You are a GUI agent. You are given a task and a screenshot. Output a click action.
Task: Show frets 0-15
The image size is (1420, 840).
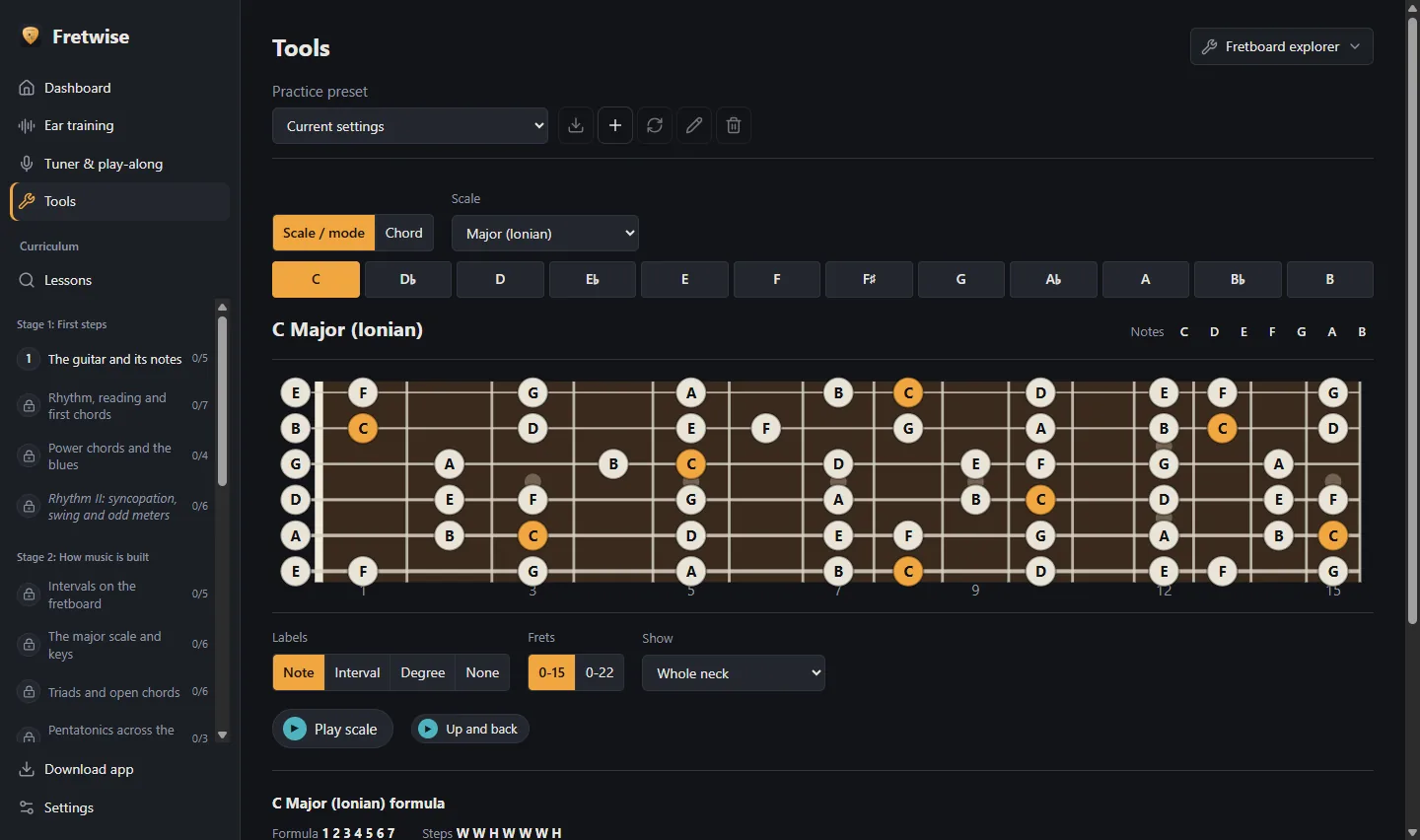[x=551, y=672]
